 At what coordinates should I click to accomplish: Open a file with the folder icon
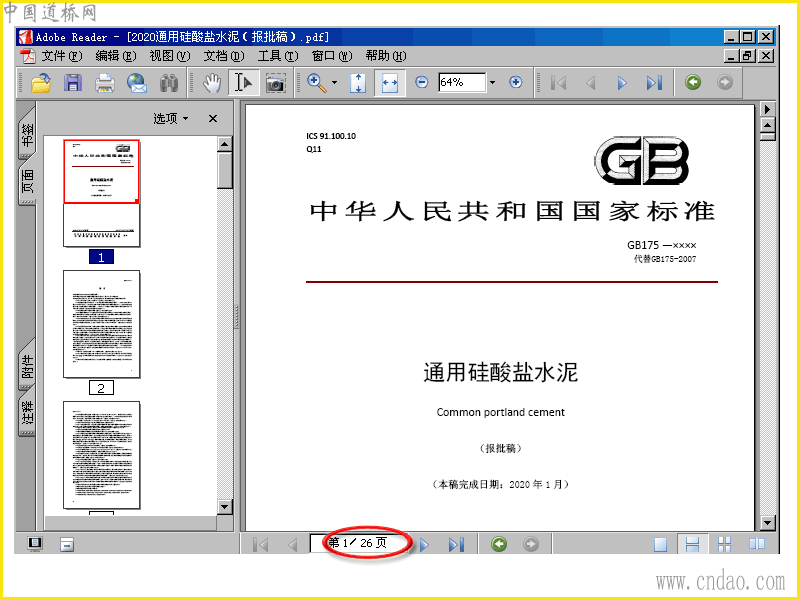(41, 83)
